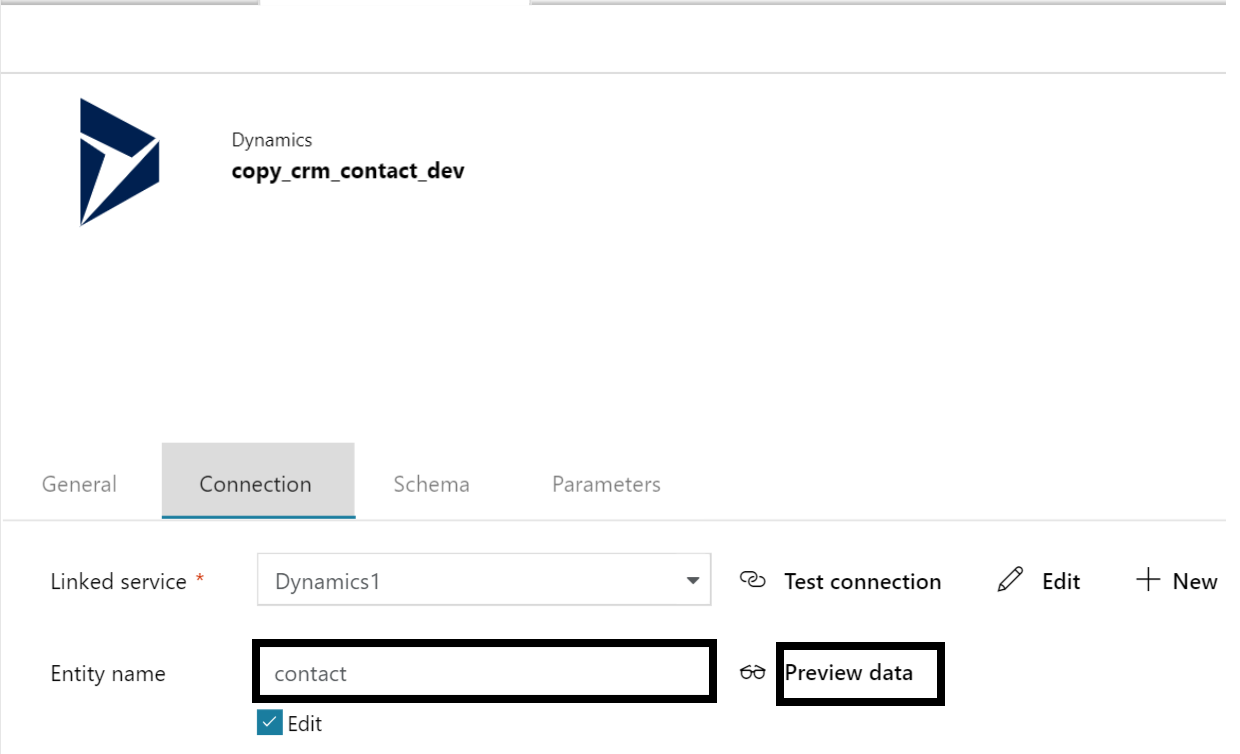The image size is (1240, 754).
Task: Expand the Linked service dropdown arrow
Action: pyautogui.click(x=692, y=581)
